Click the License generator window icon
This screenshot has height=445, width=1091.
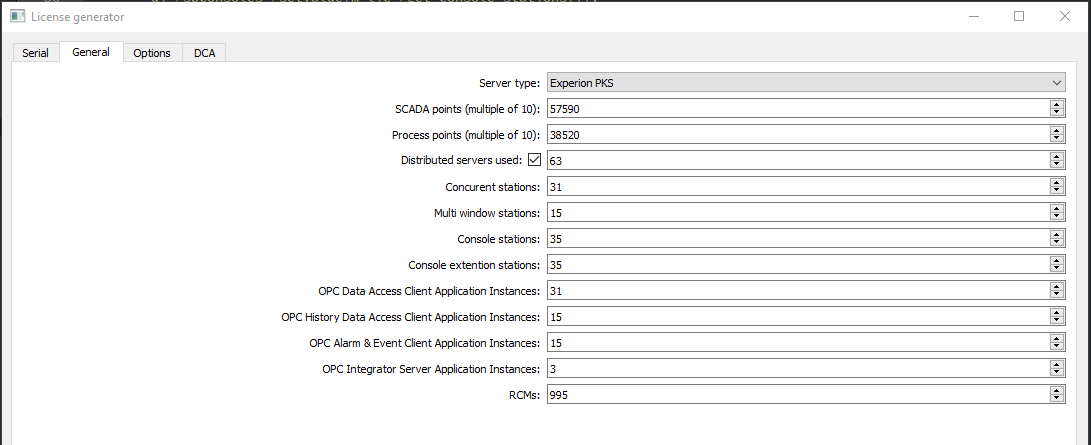17,16
